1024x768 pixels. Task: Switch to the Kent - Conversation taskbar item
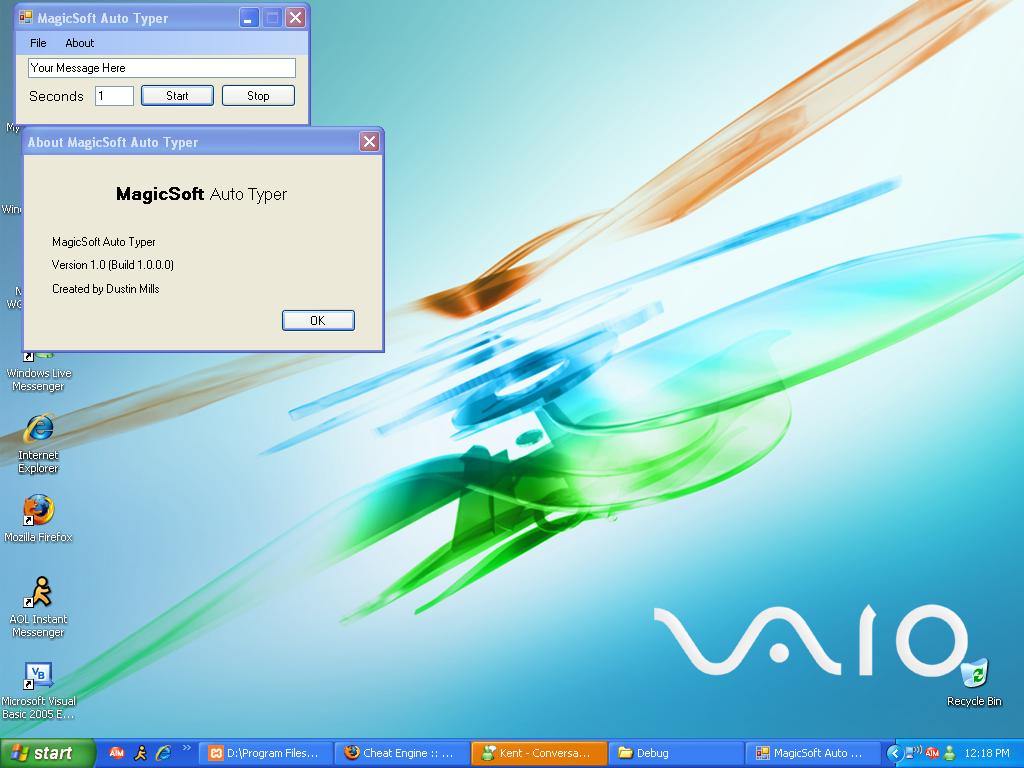[x=538, y=754]
